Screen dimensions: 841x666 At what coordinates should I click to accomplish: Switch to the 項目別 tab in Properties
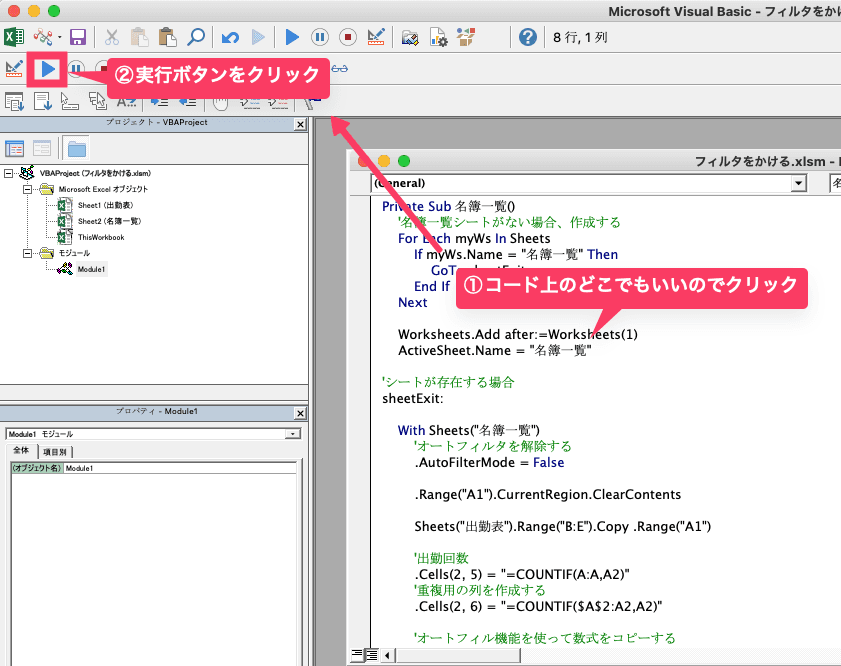click(x=55, y=452)
